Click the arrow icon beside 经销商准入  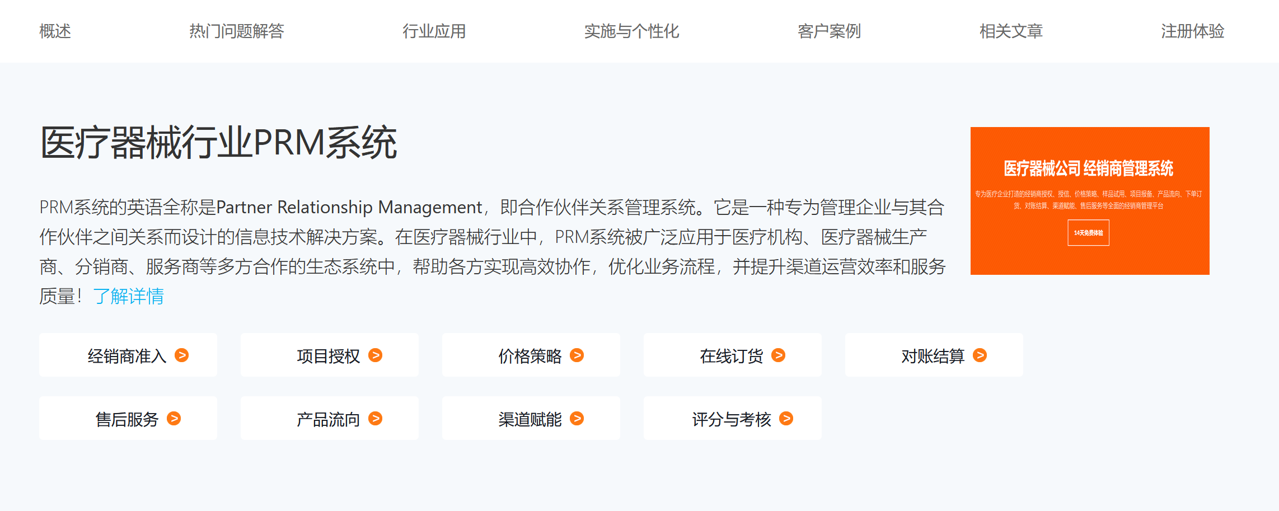pyautogui.click(x=182, y=355)
